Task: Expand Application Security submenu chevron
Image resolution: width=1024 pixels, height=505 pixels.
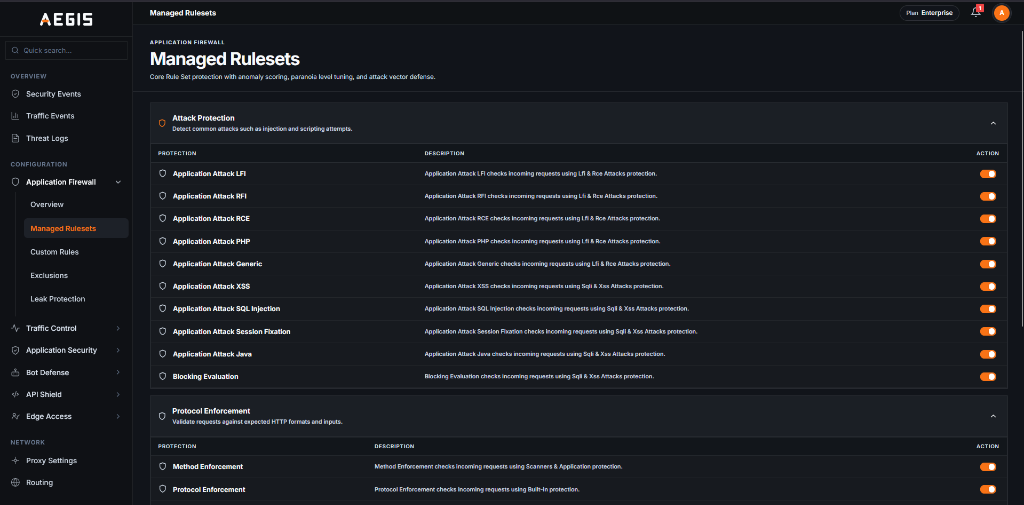Action: pos(118,350)
